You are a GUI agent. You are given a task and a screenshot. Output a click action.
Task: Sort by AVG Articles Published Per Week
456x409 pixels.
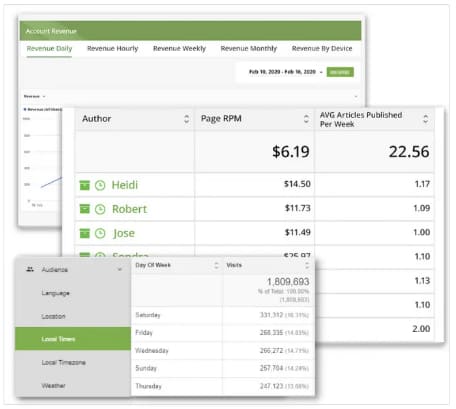click(x=426, y=119)
